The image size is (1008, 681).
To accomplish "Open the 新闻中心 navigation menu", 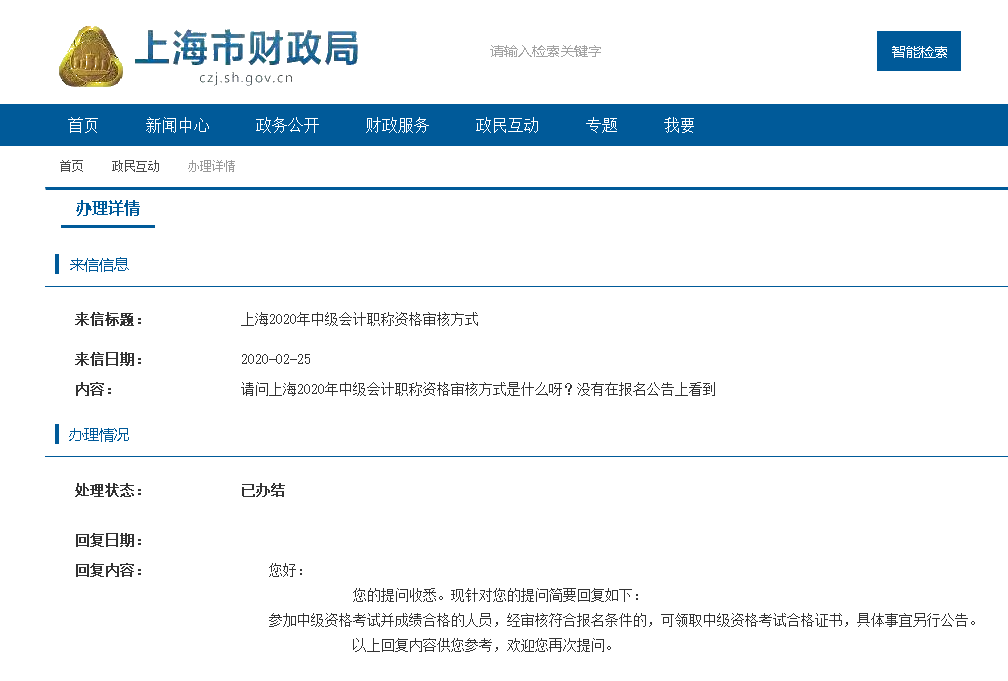I will pos(176,124).
